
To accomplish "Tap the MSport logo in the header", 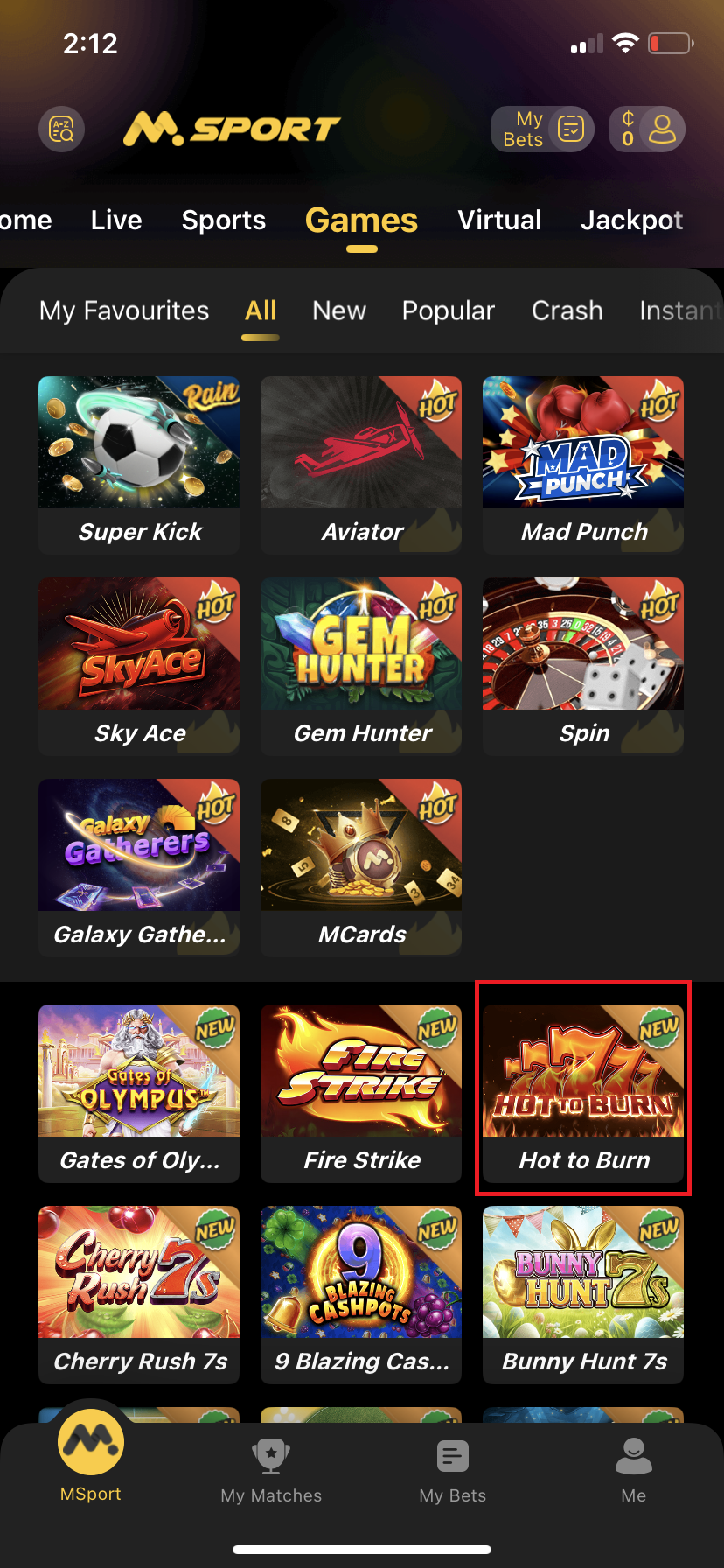I will pos(231,129).
